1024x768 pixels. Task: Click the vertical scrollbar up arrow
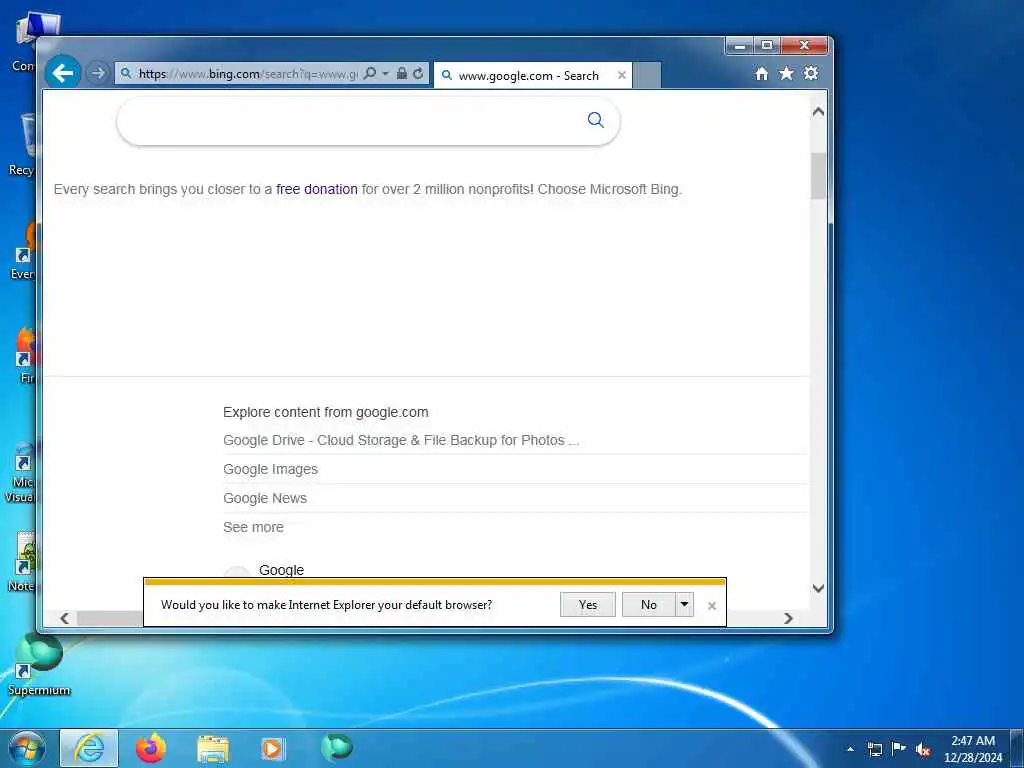[x=818, y=112]
